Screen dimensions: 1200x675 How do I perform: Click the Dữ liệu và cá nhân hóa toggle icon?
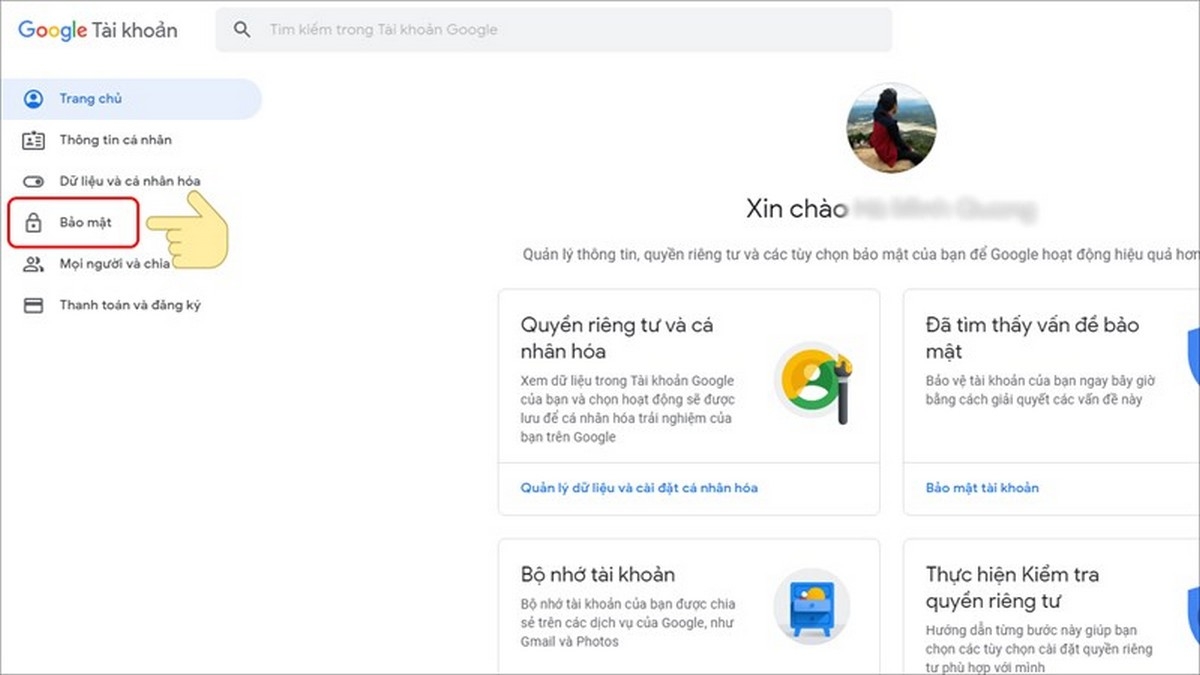pos(34,181)
